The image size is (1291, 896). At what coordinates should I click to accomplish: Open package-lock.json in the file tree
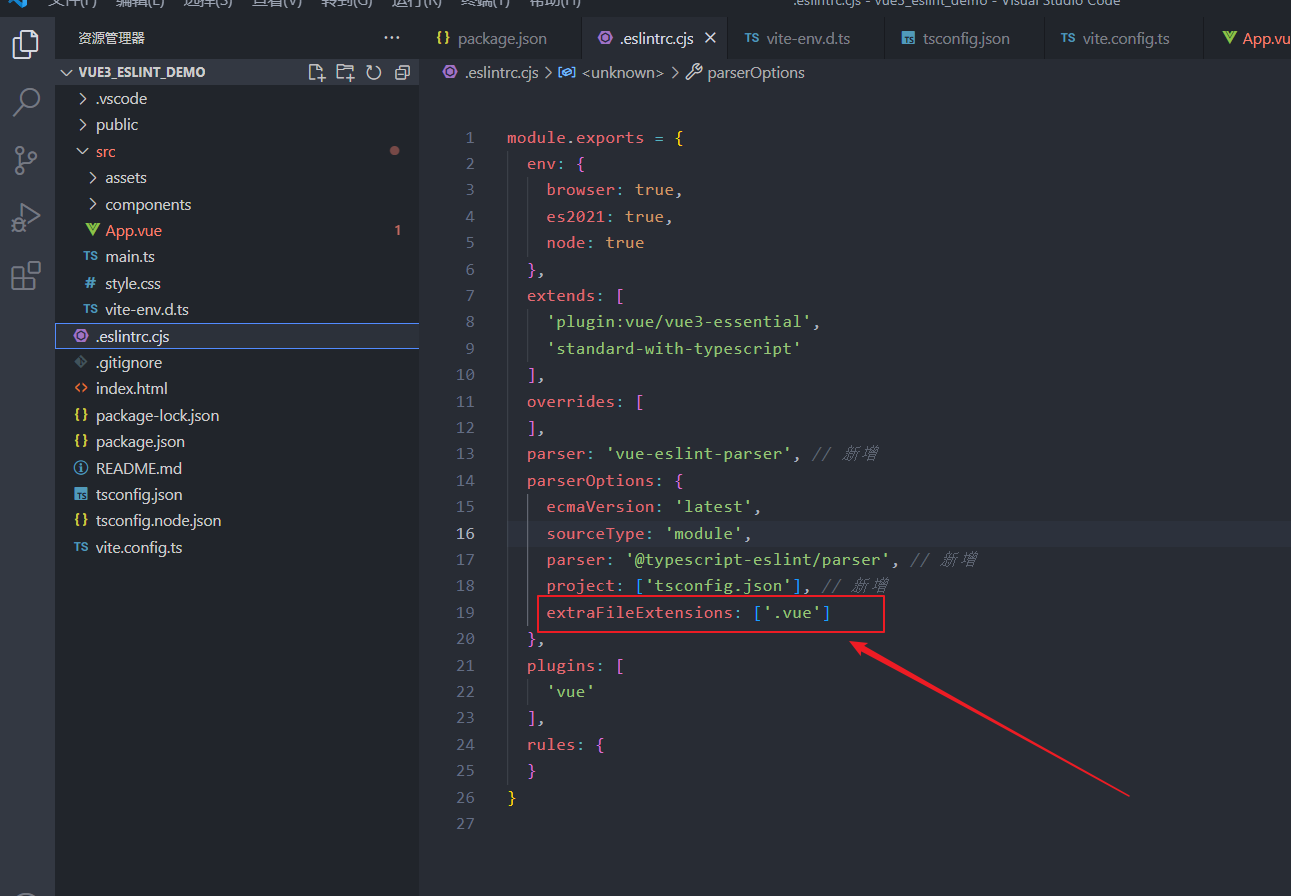click(237, 415)
